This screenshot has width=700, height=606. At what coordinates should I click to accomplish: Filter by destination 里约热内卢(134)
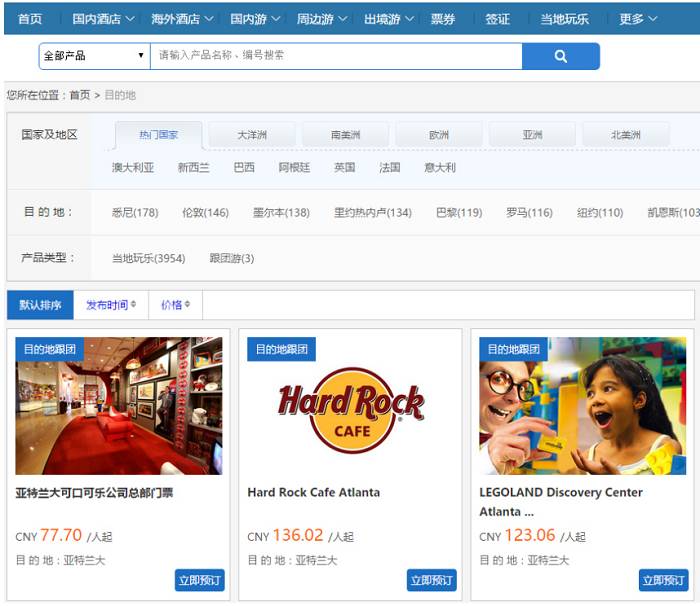point(373,213)
